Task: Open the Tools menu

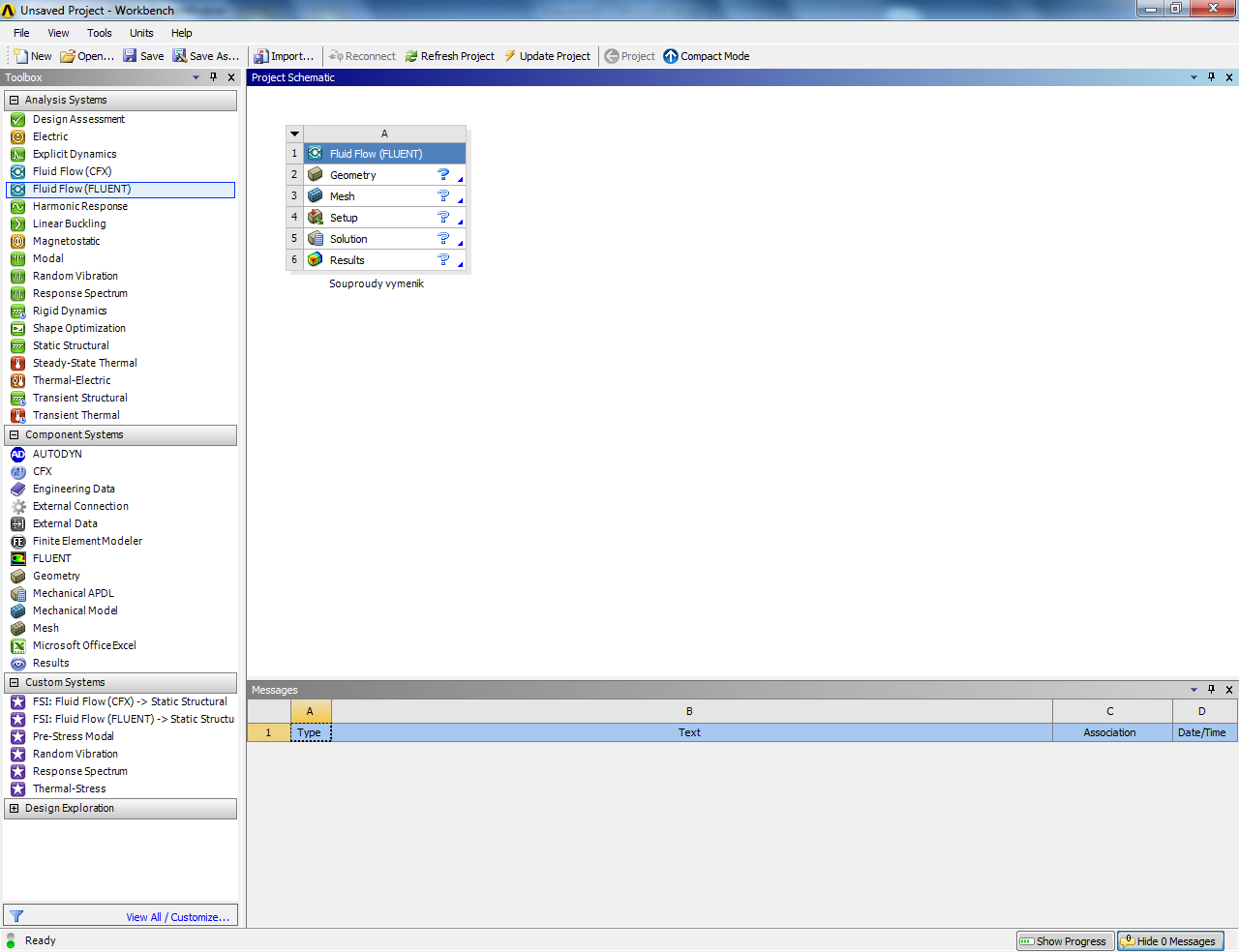Action: [100, 33]
